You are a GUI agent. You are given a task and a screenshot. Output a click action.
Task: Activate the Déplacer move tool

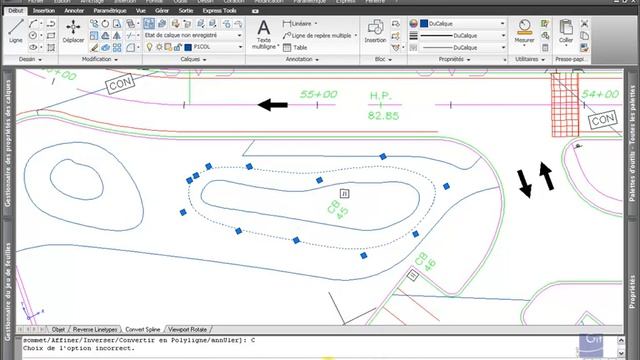coord(73,31)
